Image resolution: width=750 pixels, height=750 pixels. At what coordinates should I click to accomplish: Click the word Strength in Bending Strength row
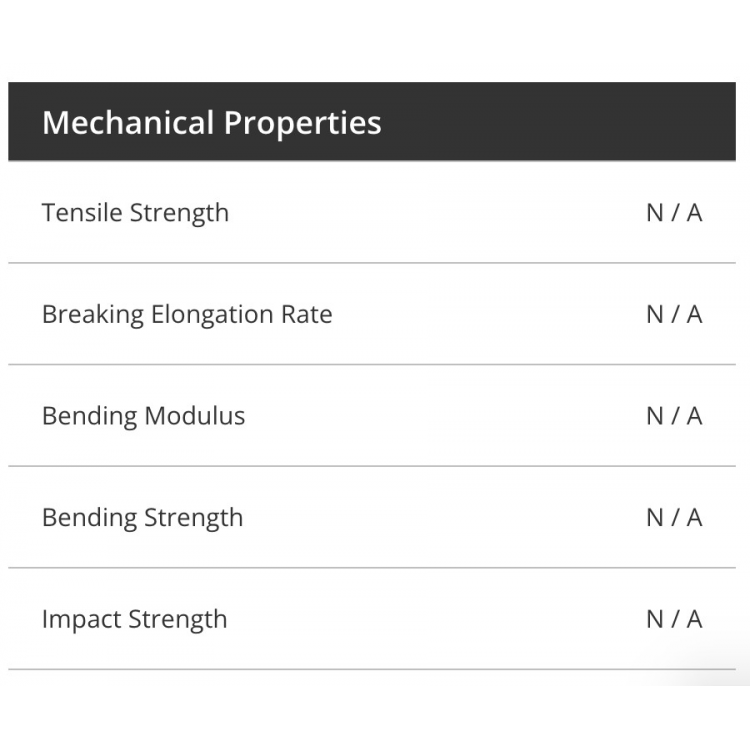[194, 518]
